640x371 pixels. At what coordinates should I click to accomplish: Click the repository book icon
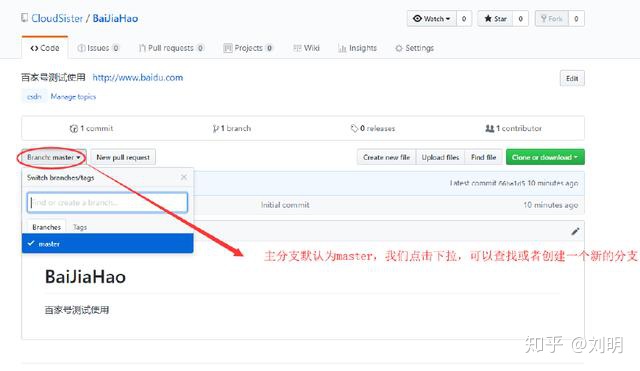tap(24, 18)
